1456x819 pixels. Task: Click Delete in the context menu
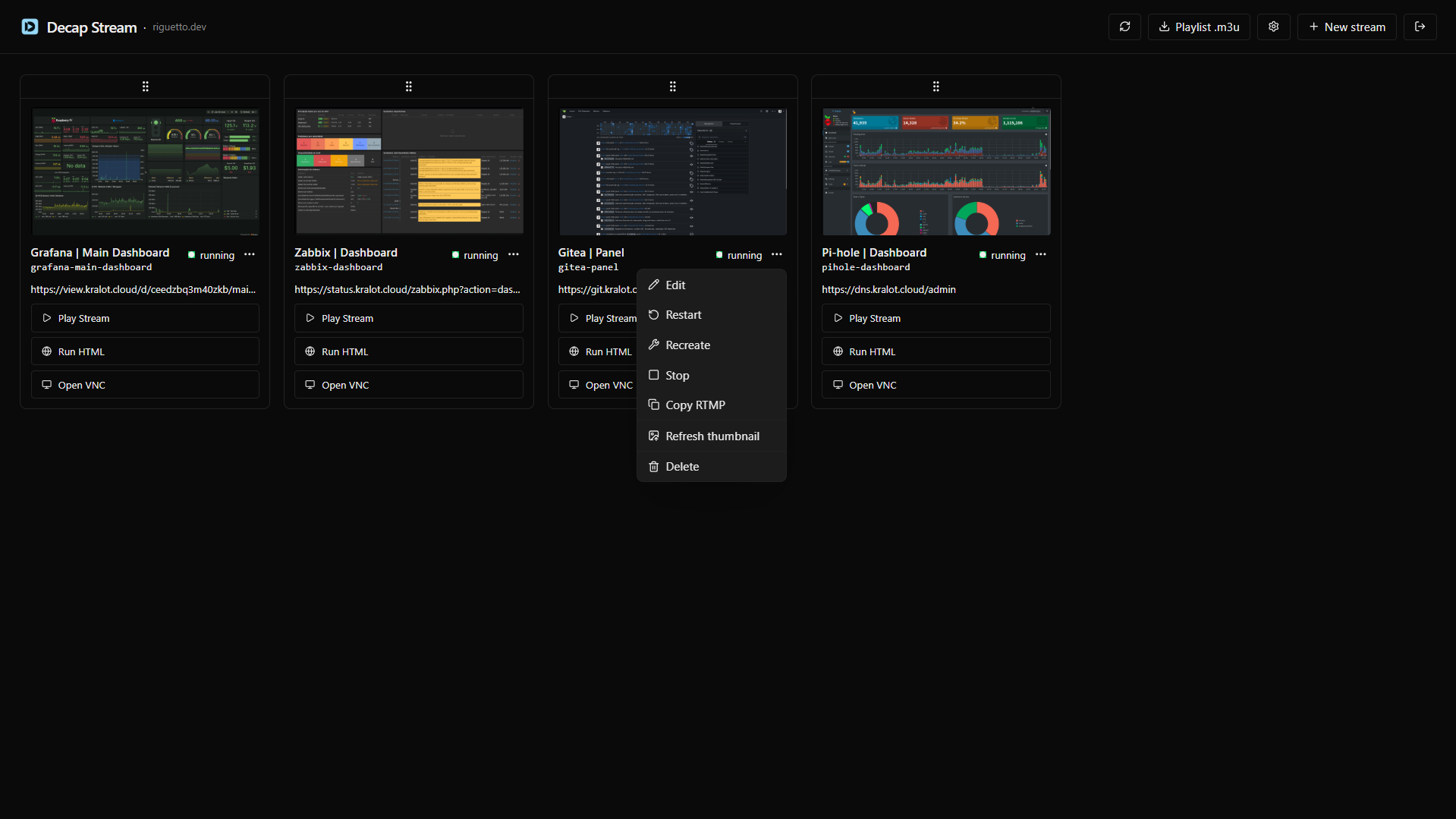681,466
